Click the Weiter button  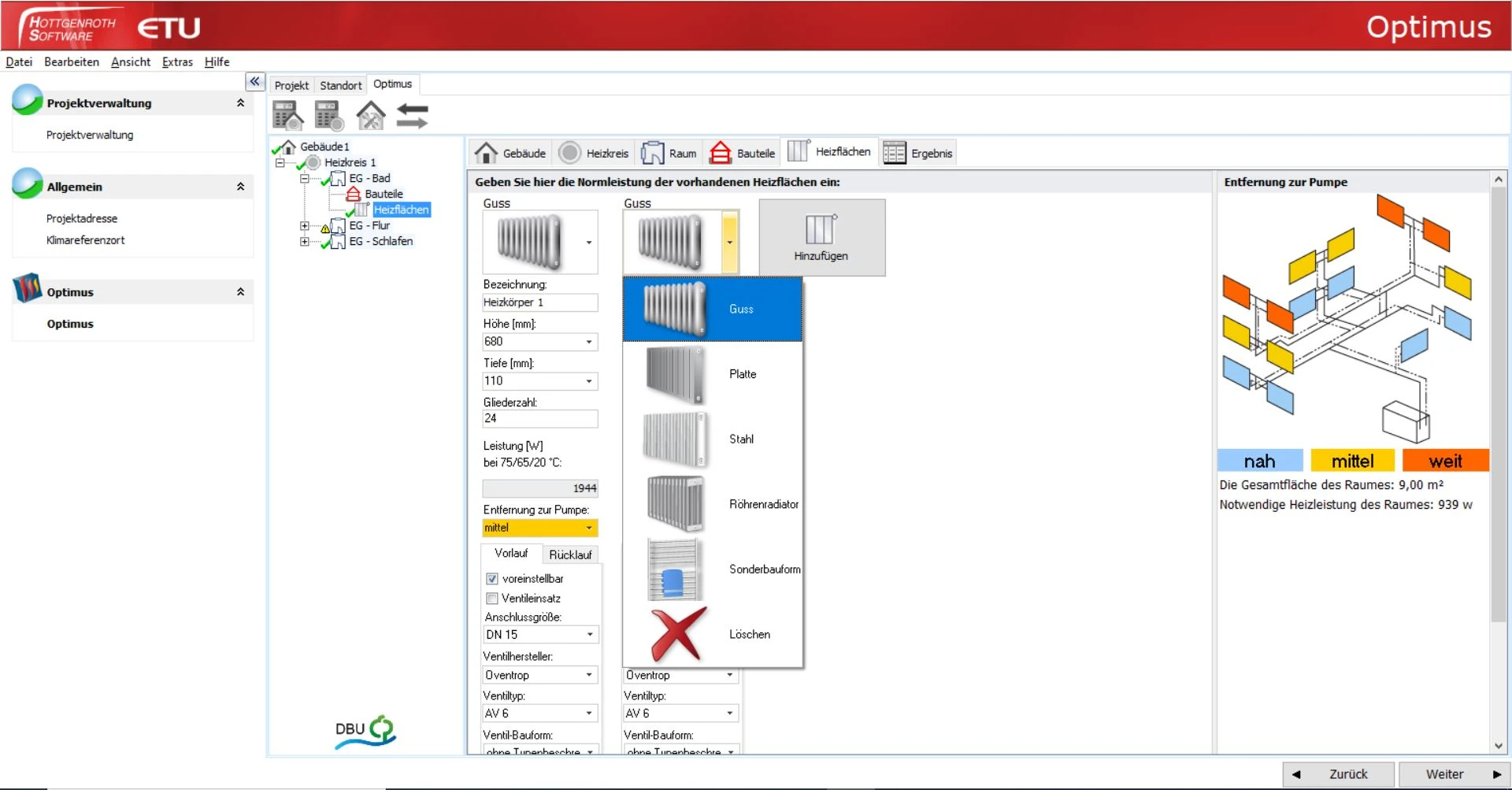(x=1454, y=774)
